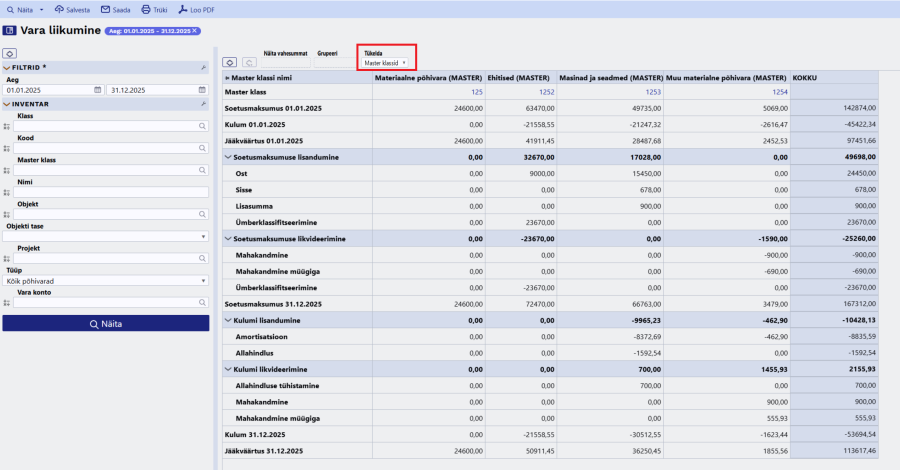
Task: Click the blue Näita search button
Action: pos(106,324)
